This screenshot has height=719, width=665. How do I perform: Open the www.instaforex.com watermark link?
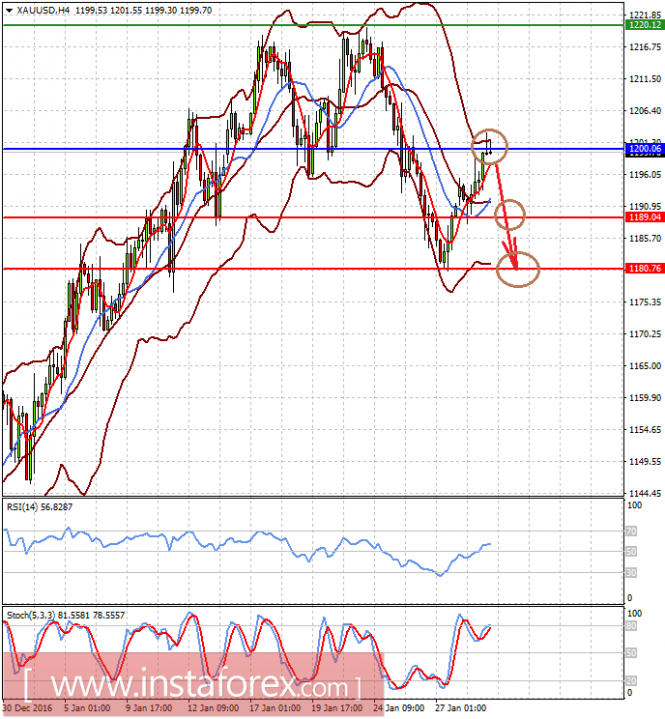(193, 686)
